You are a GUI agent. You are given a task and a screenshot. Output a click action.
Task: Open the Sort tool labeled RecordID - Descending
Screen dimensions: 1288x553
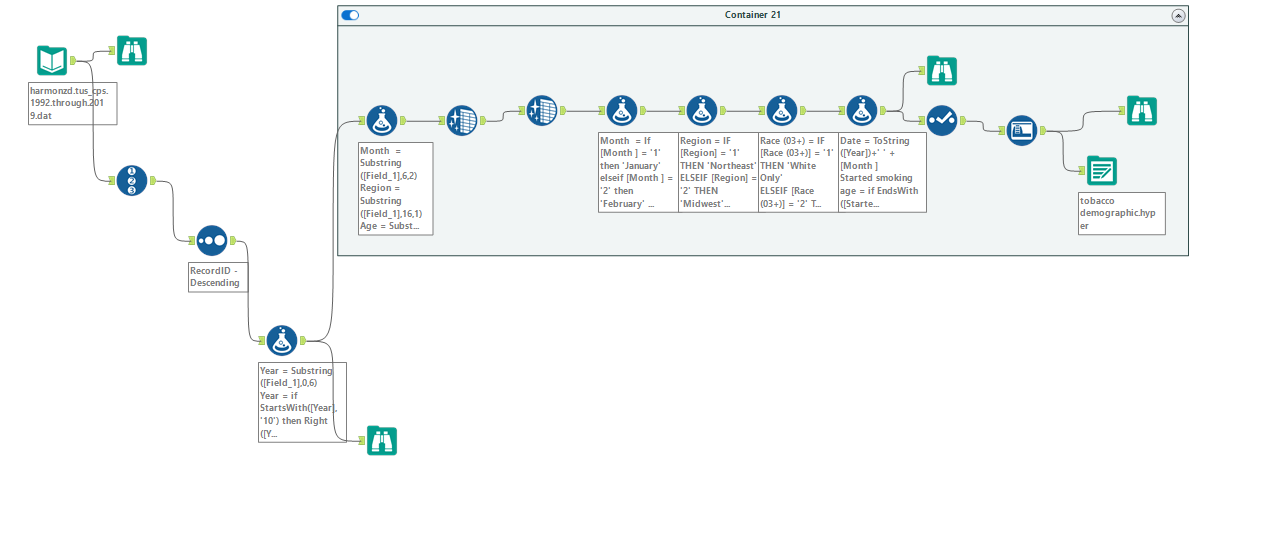212,241
